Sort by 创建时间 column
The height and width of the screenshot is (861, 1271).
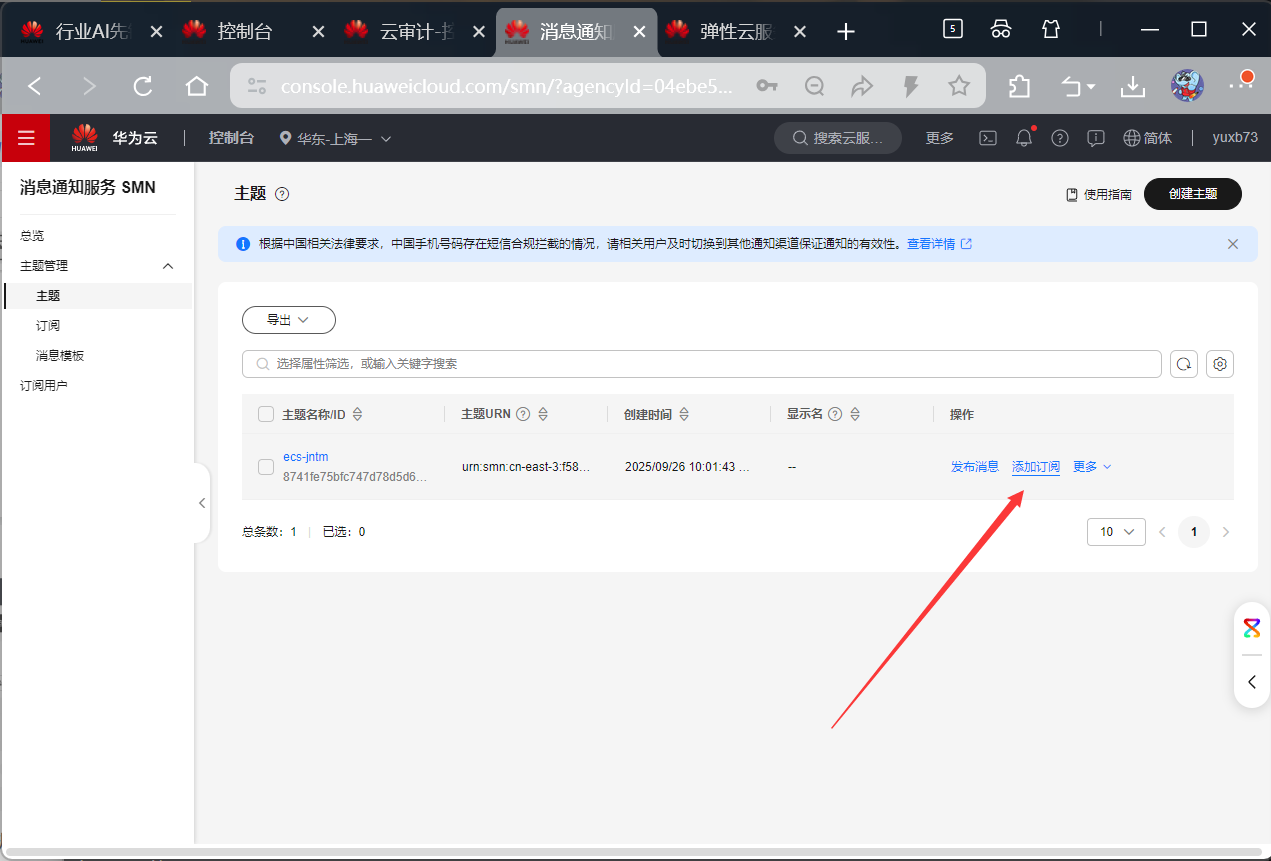684,414
